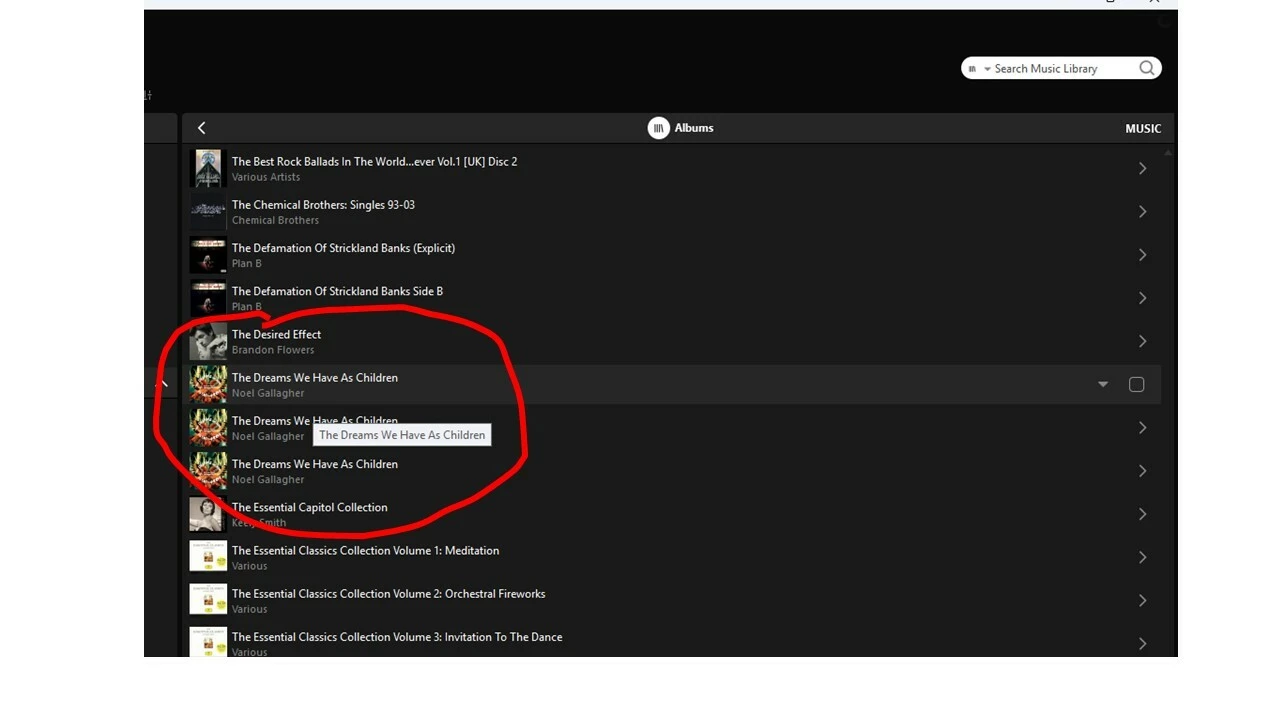Click artist name 'Chemical Brothers'
This screenshot has height=720, width=1280.
[x=275, y=220]
